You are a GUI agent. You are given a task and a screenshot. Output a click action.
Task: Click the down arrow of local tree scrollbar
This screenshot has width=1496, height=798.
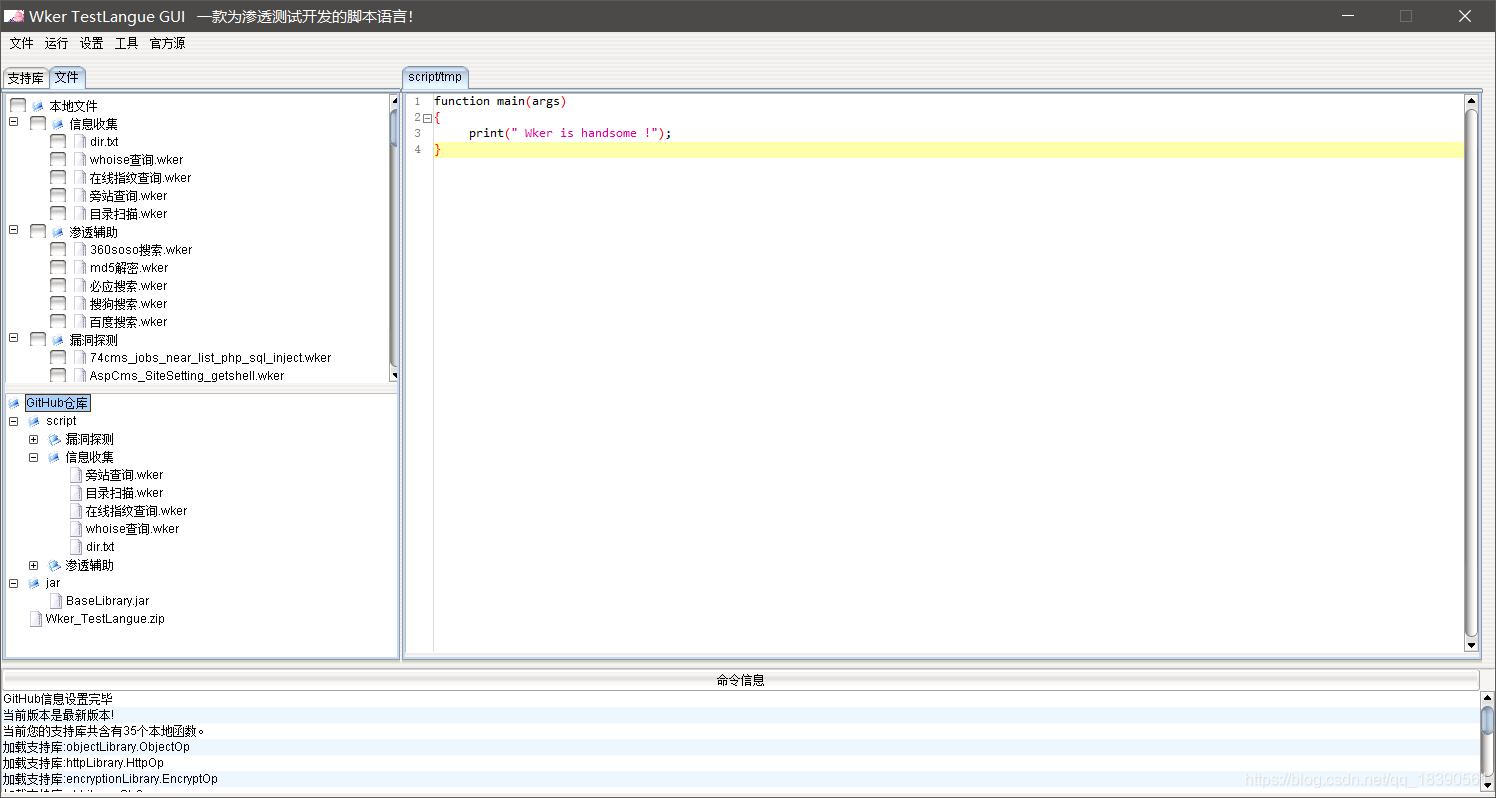394,375
